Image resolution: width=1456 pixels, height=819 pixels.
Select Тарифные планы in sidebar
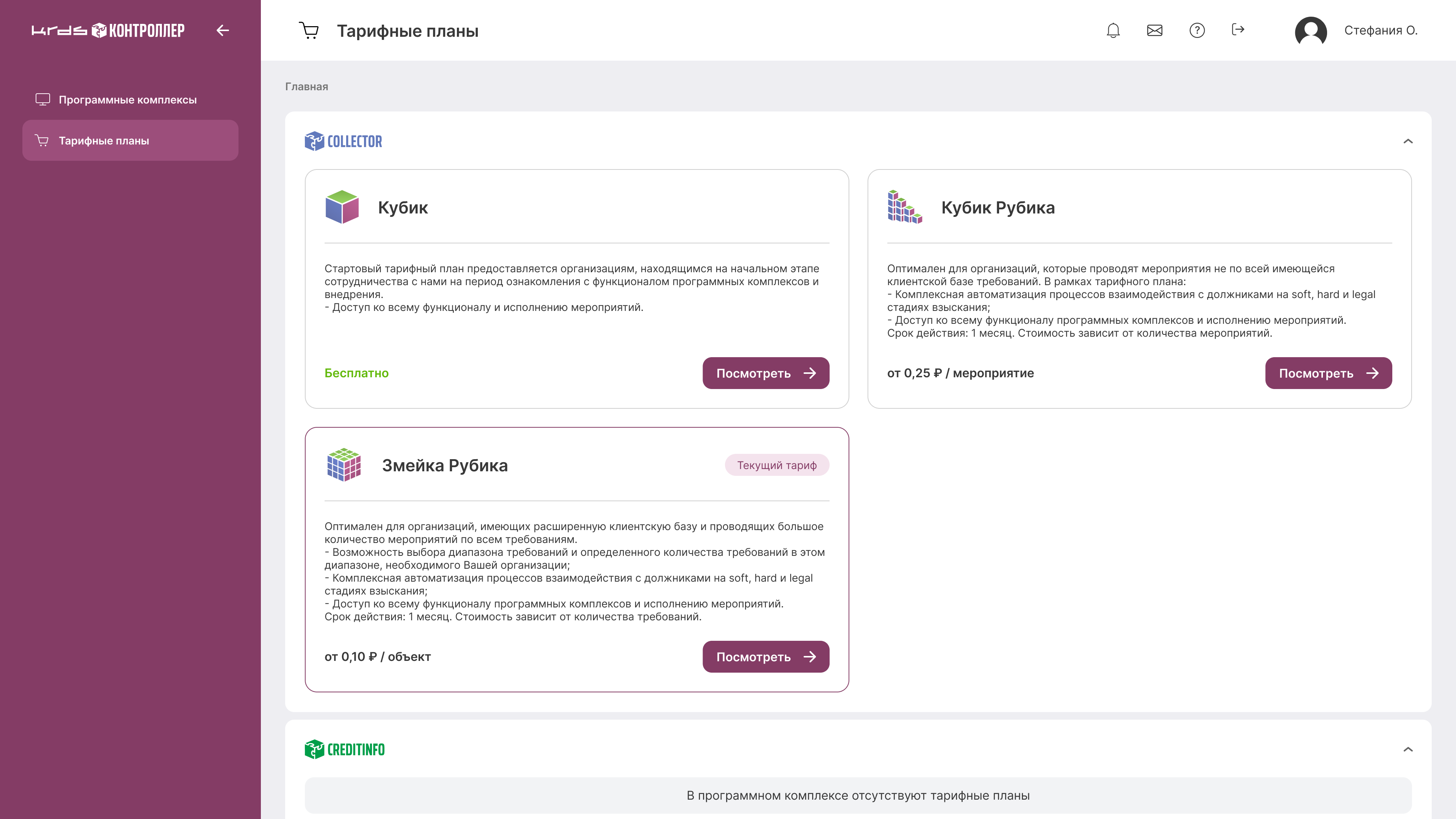click(104, 141)
